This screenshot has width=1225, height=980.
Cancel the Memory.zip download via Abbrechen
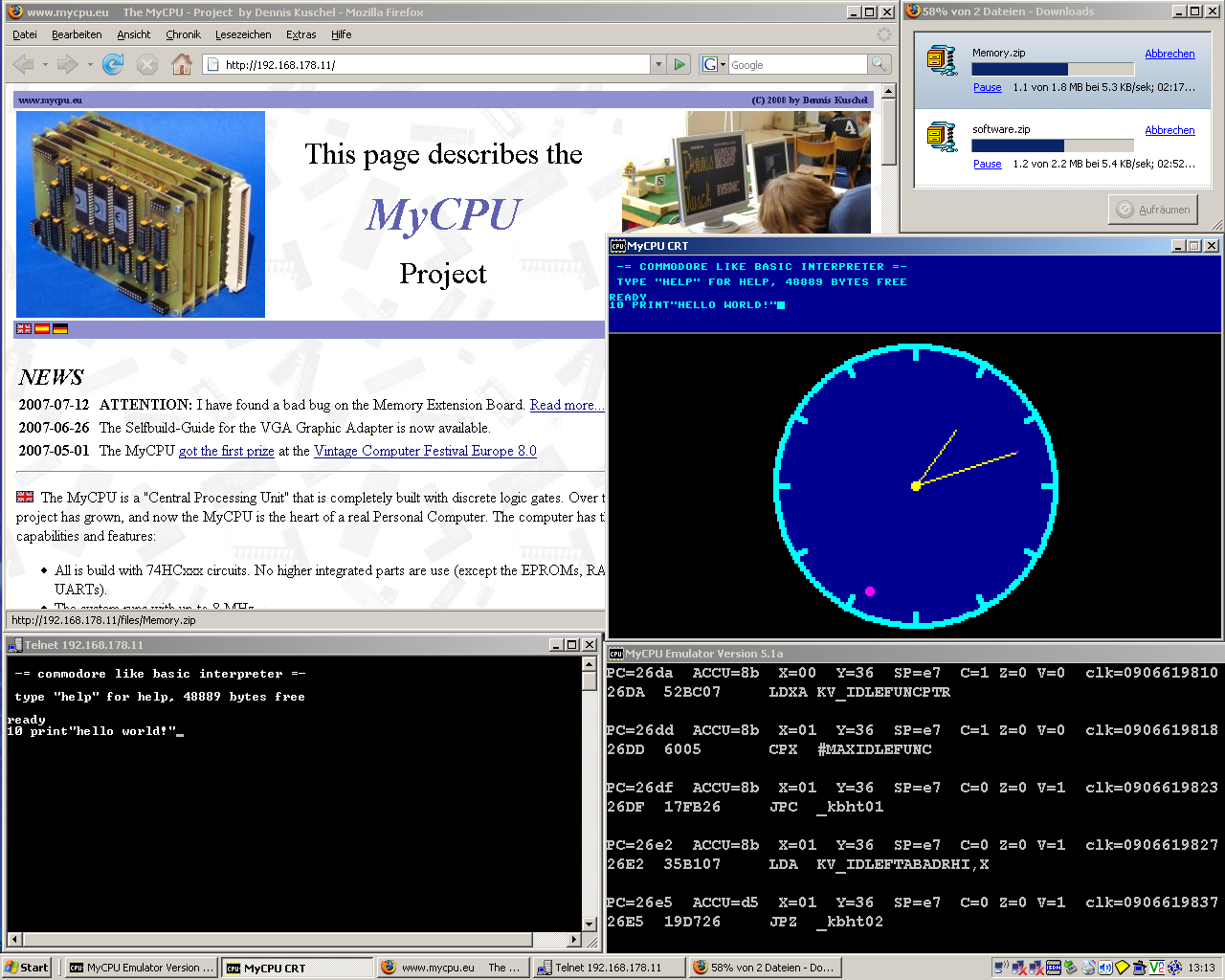click(1169, 54)
